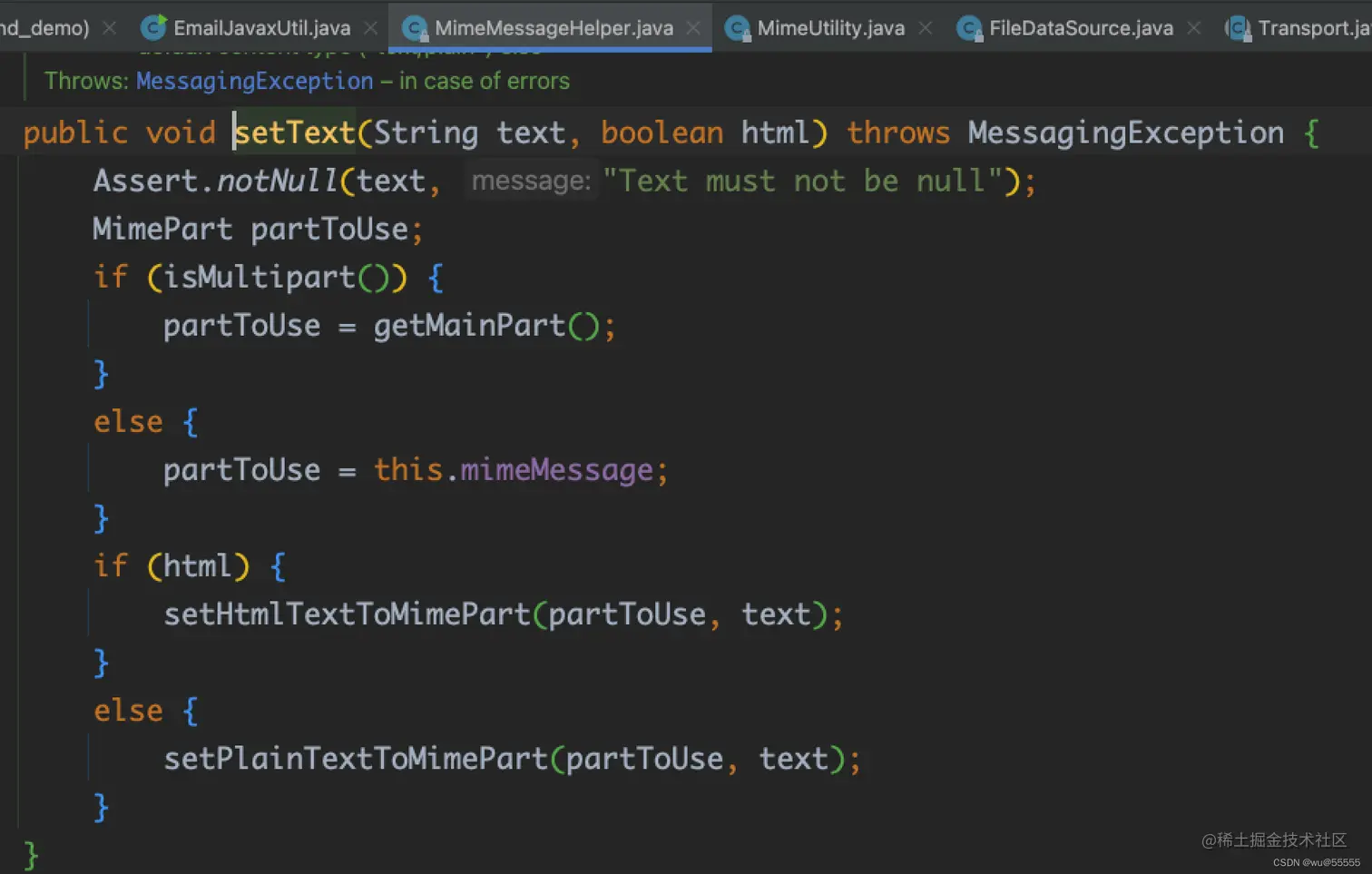Click html inside the if condition
Image resolution: width=1372 pixels, height=874 pixels.
pyautogui.click(x=198, y=565)
